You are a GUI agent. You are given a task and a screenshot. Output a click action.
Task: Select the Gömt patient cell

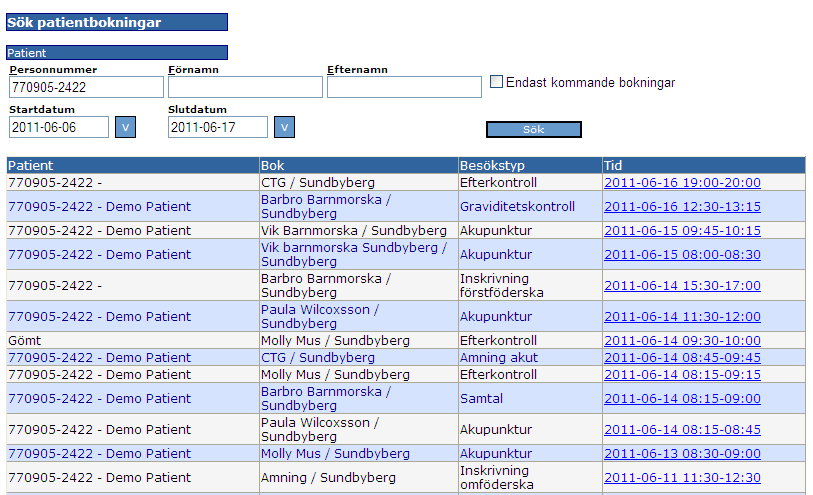coord(133,341)
